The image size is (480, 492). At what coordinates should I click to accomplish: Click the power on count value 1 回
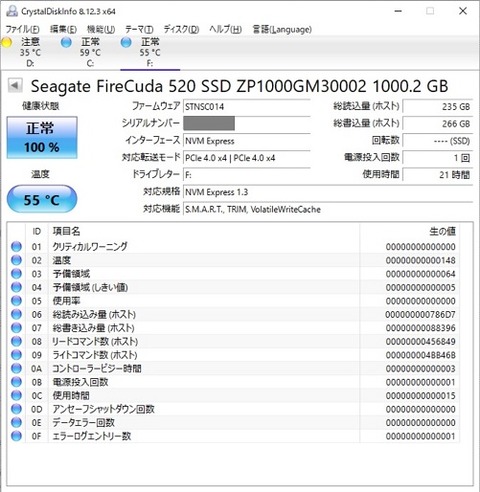(x=438, y=158)
